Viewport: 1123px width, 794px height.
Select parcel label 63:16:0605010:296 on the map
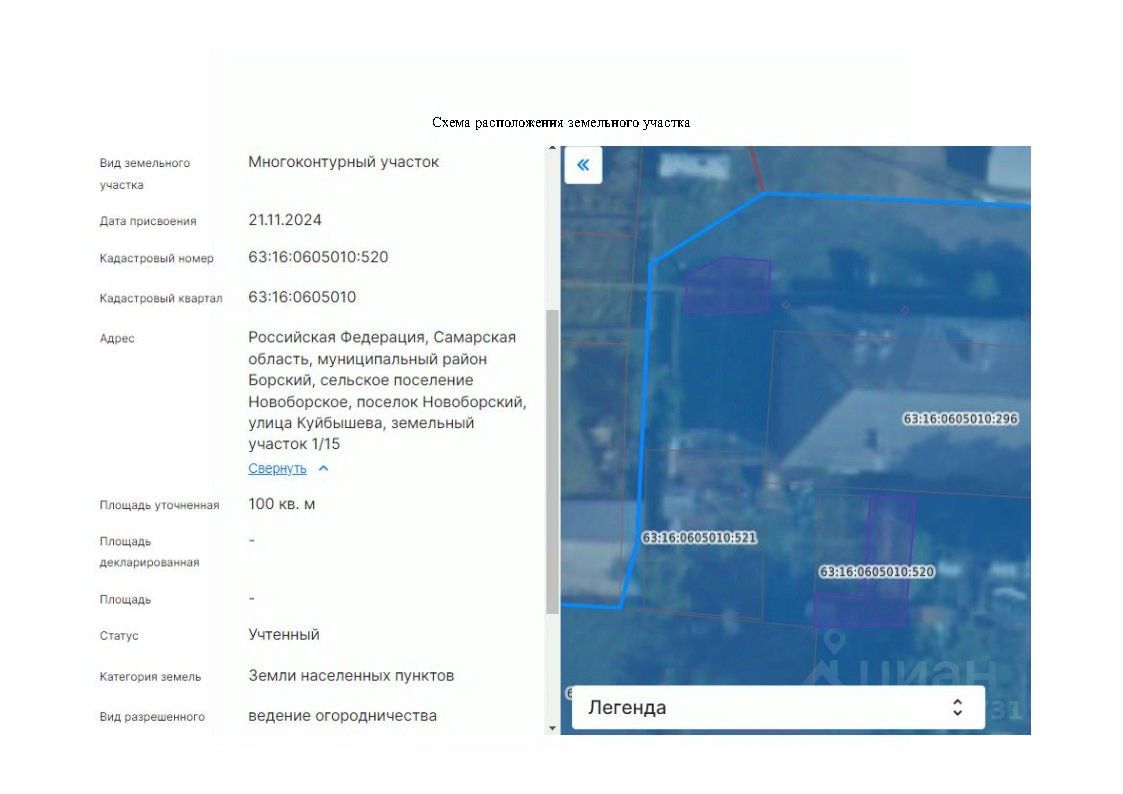pyautogui.click(x=960, y=419)
